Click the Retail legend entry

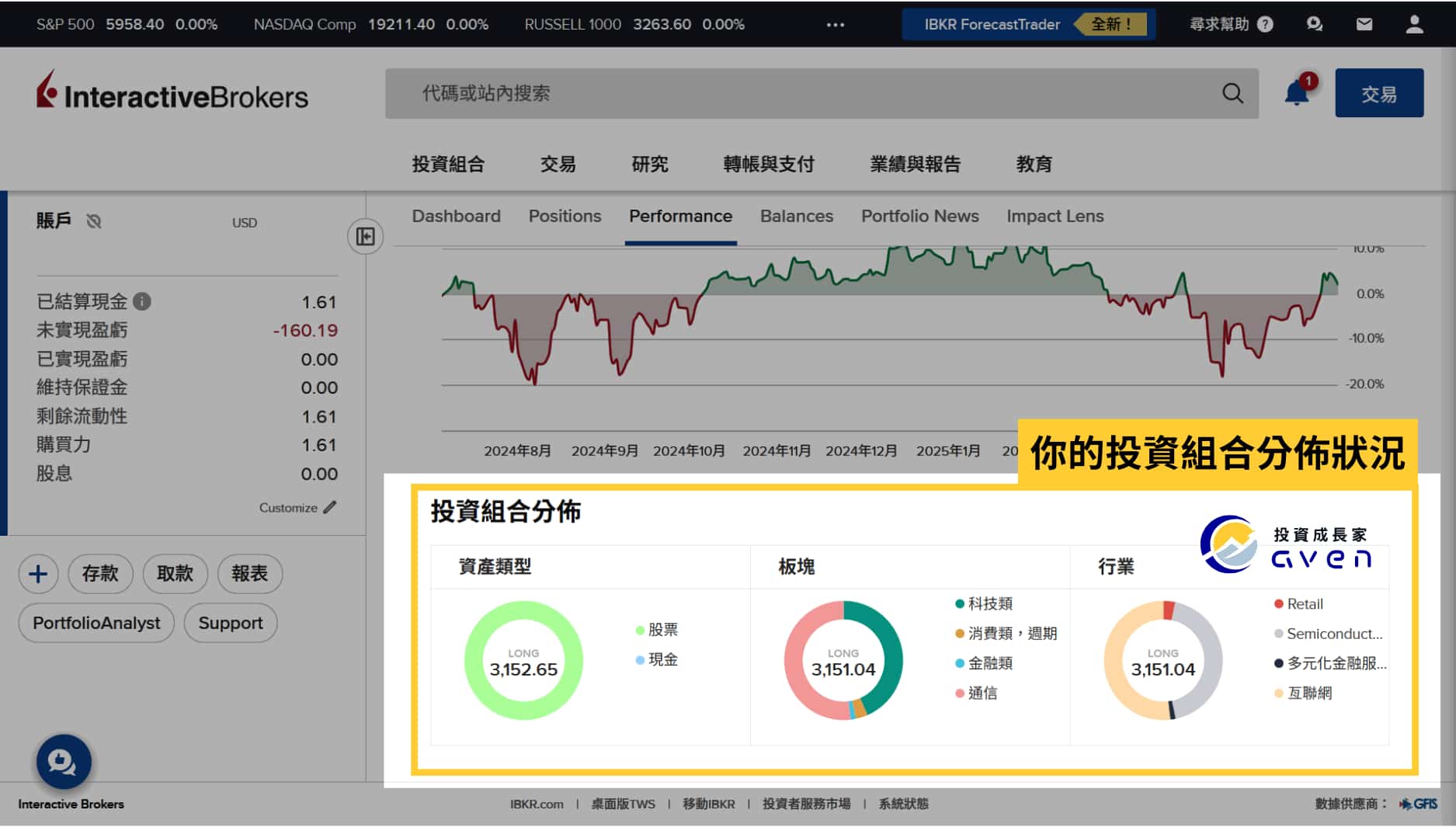[x=1298, y=603]
